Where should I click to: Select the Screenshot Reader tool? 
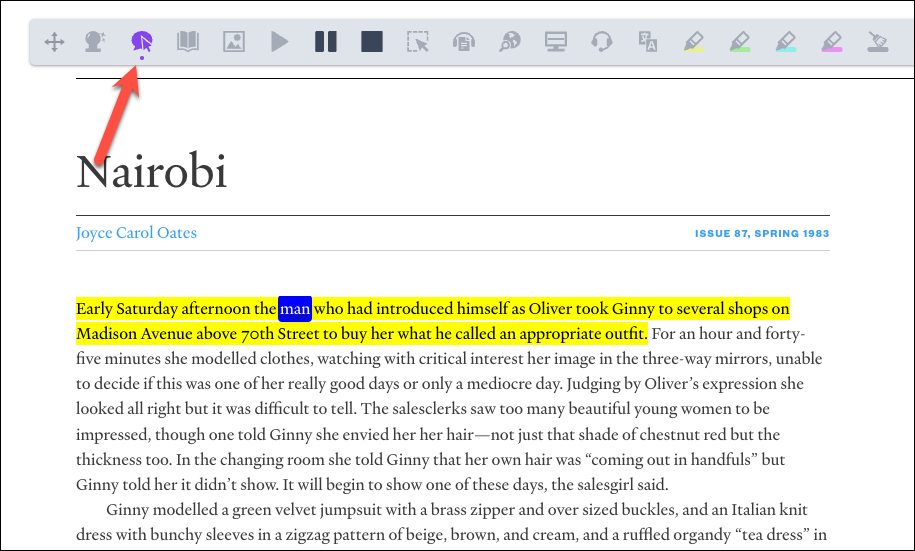[418, 42]
